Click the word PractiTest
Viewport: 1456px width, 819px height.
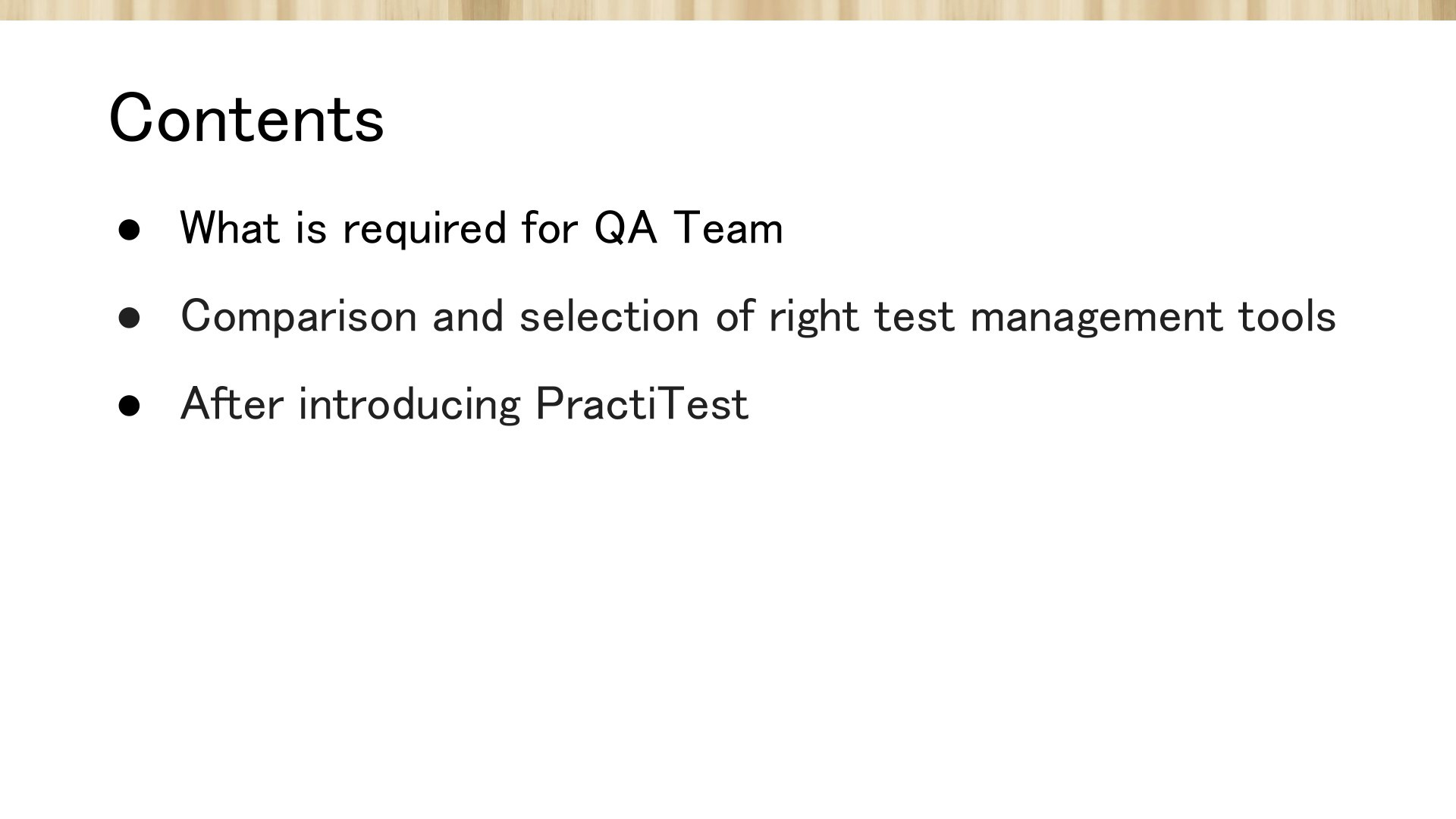(642, 403)
